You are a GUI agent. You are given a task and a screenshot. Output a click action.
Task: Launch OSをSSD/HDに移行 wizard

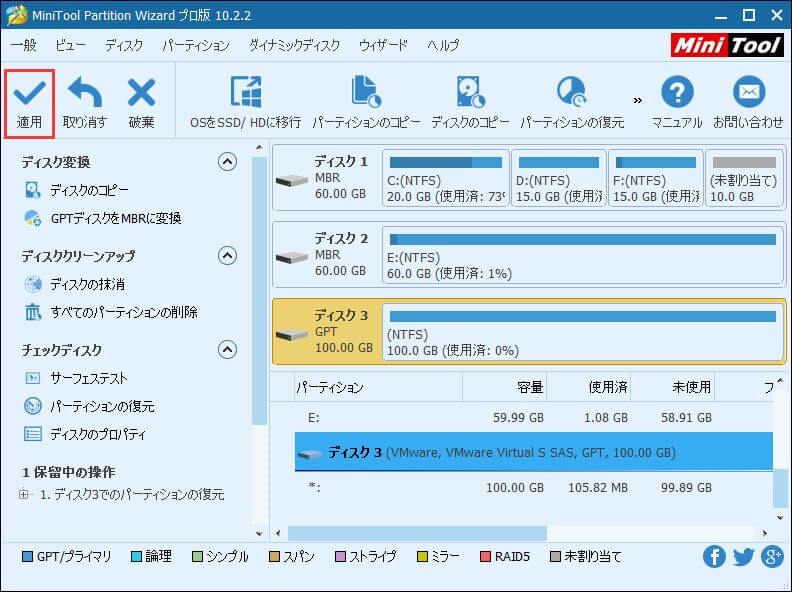click(245, 103)
